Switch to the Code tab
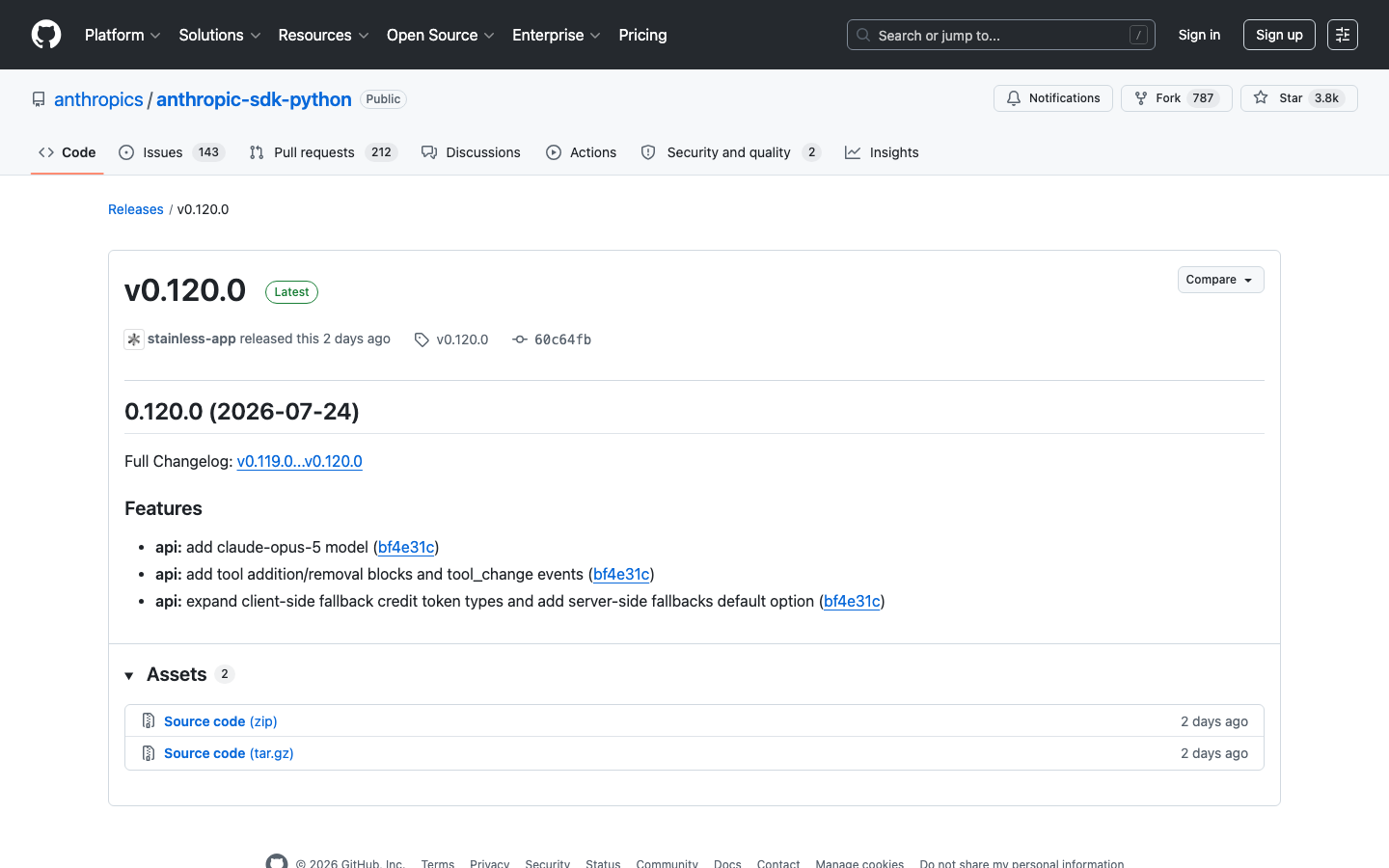The width and height of the screenshot is (1389, 868). pos(68,152)
